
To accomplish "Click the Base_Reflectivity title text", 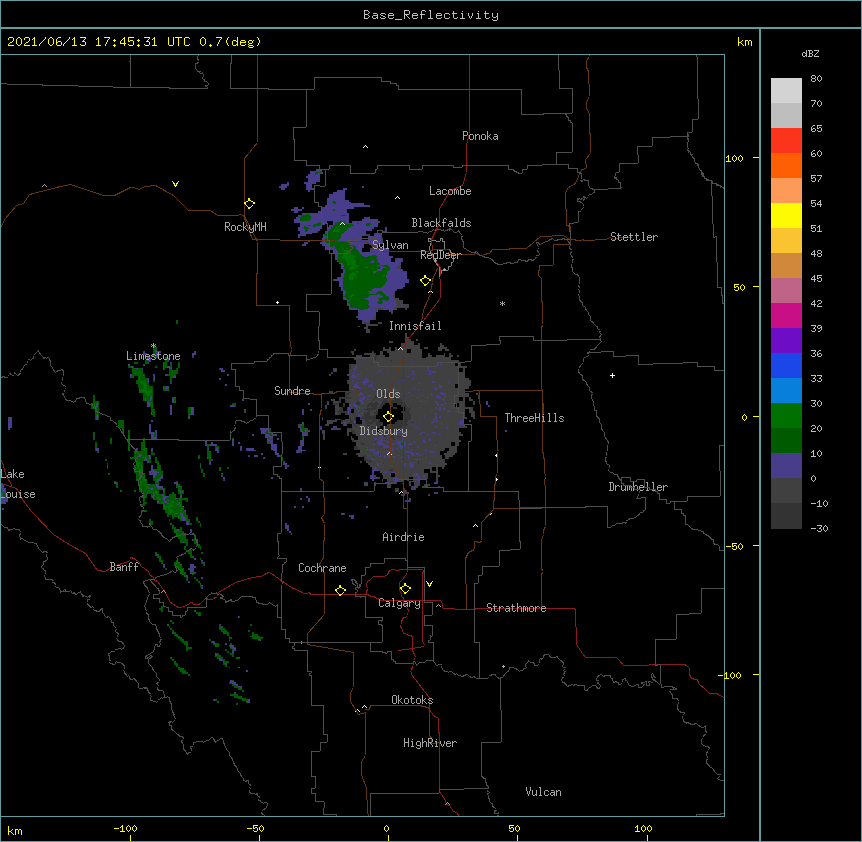I will coord(431,15).
